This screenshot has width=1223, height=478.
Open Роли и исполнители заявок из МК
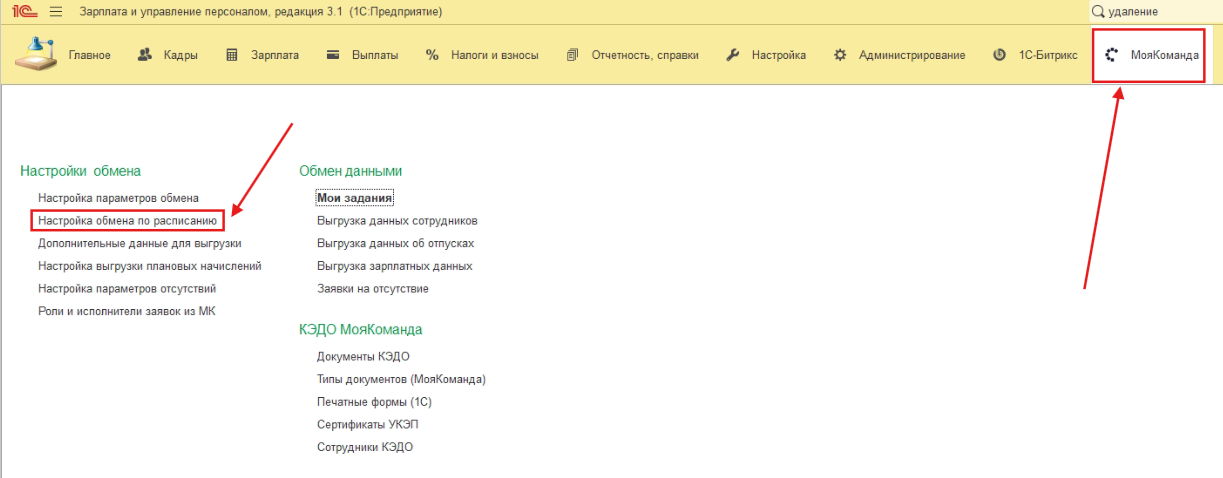pyautogui.click(x=126, y=311)
